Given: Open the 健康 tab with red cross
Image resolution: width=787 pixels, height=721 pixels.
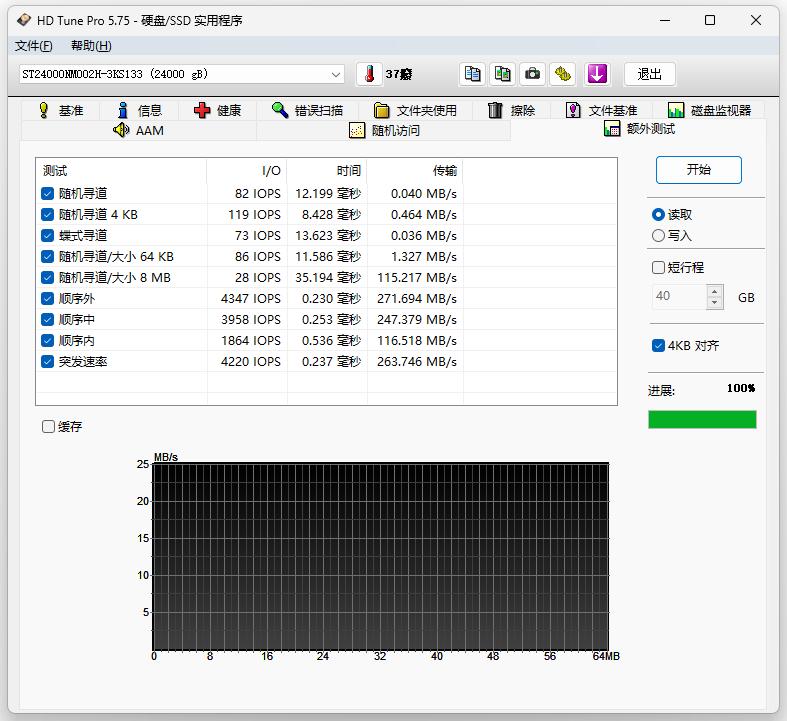Looking at the screenshot, I should (217, 110).
